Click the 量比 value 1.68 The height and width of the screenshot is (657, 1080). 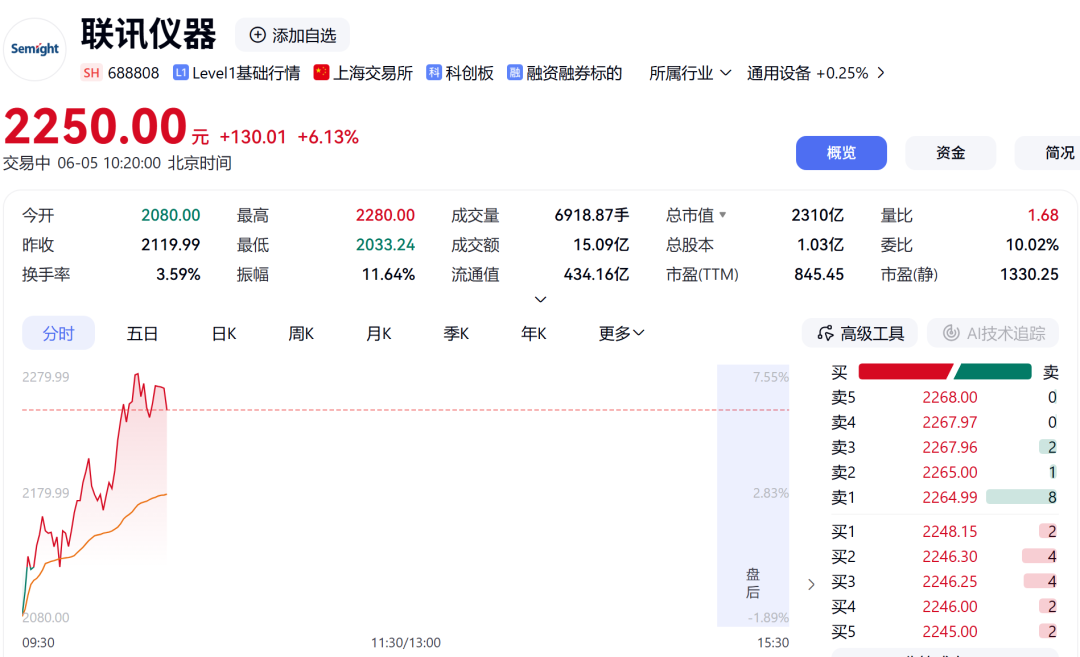click(x=1043, y=216)
